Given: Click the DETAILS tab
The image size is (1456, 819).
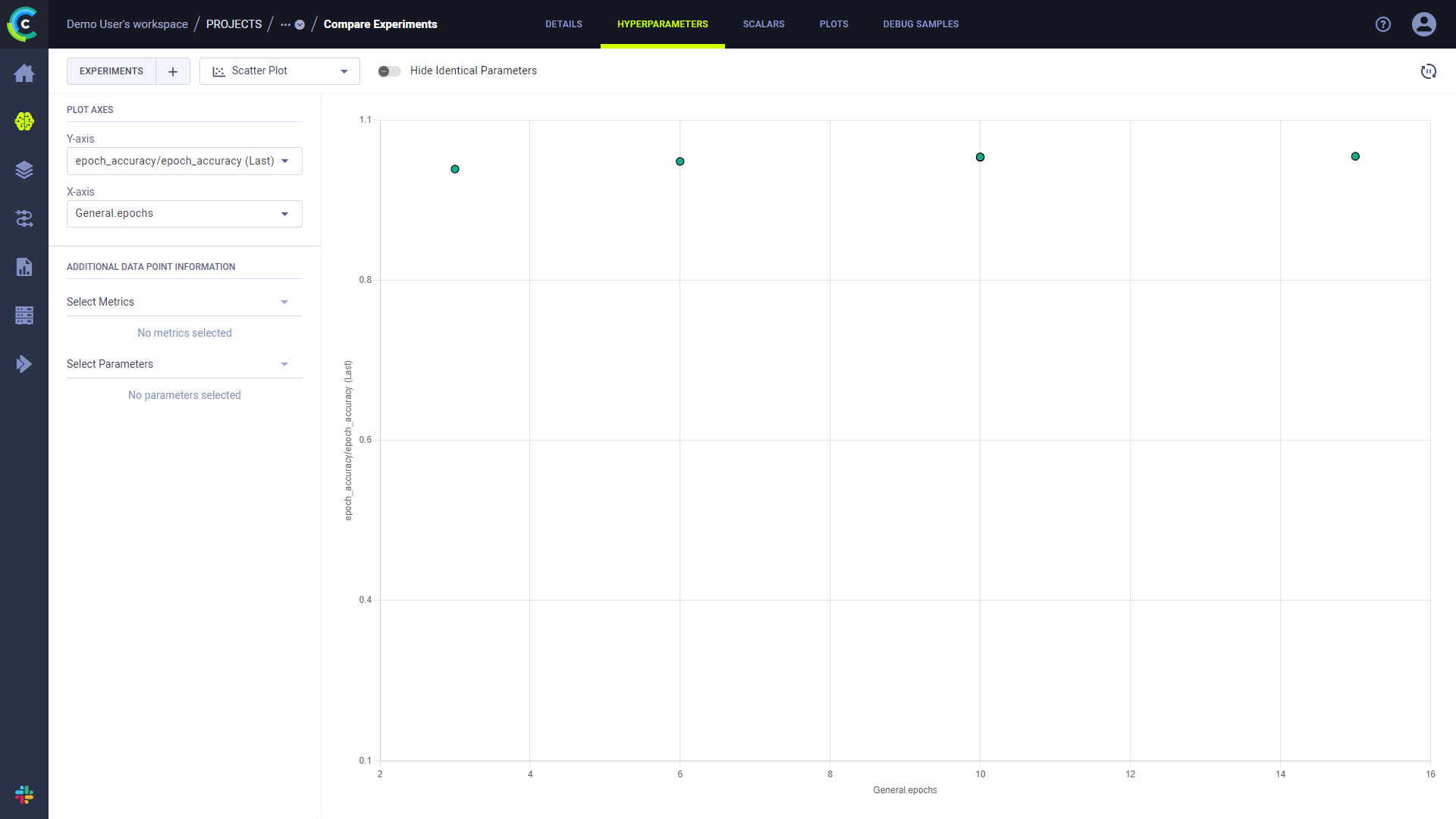Looking at the screenshot, I should [x=561, y=24].
